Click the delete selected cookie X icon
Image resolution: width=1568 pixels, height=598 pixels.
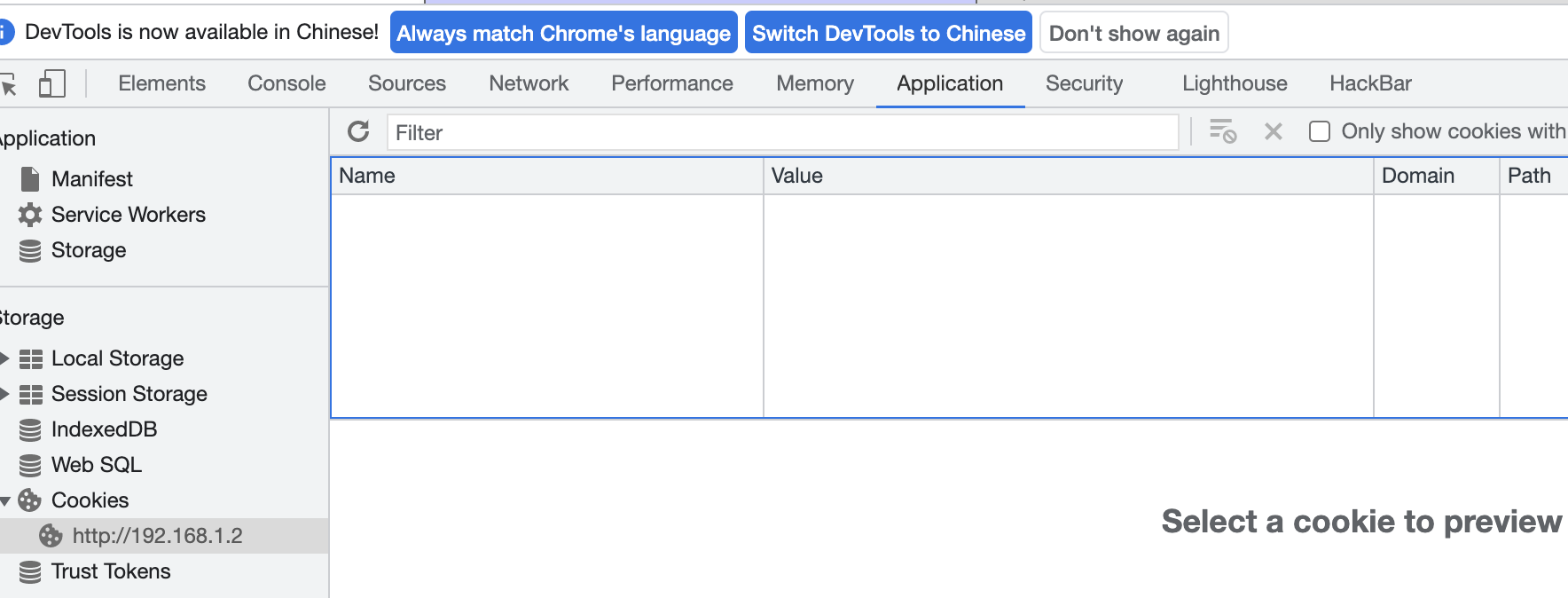pyautogui.click(x=1274, y=131)
